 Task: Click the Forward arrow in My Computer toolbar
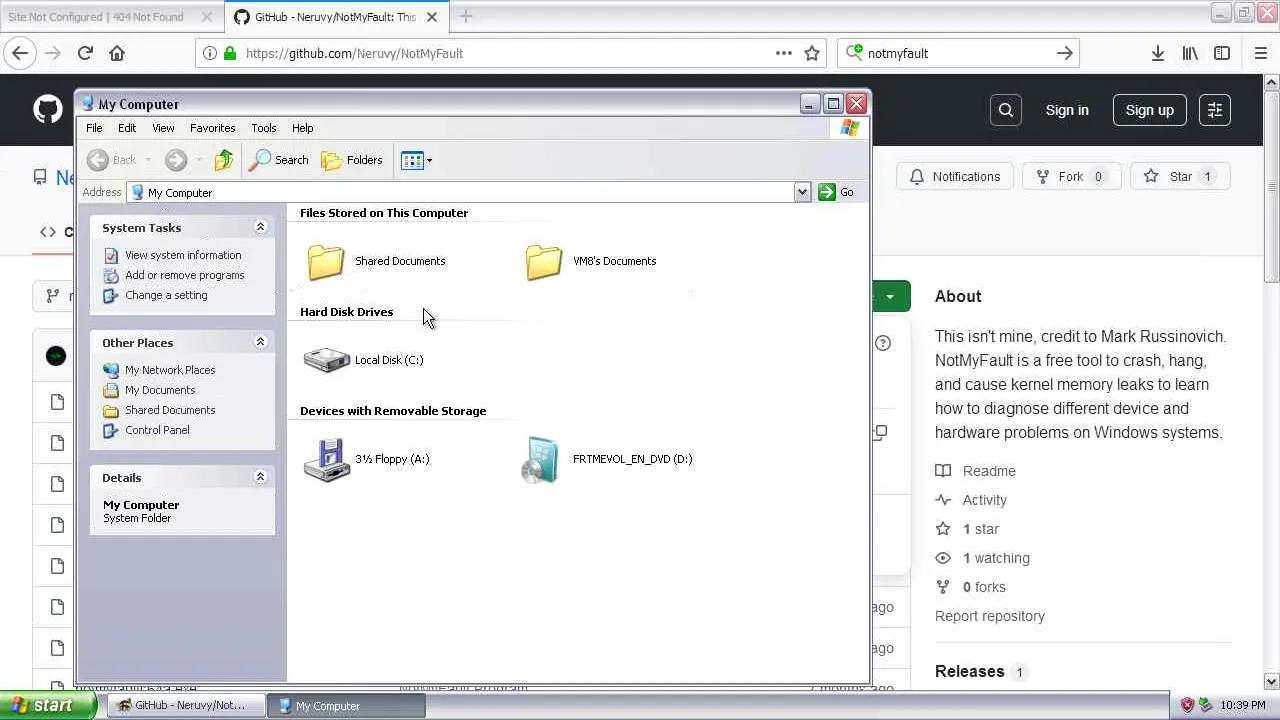click(x=176, y=160)
